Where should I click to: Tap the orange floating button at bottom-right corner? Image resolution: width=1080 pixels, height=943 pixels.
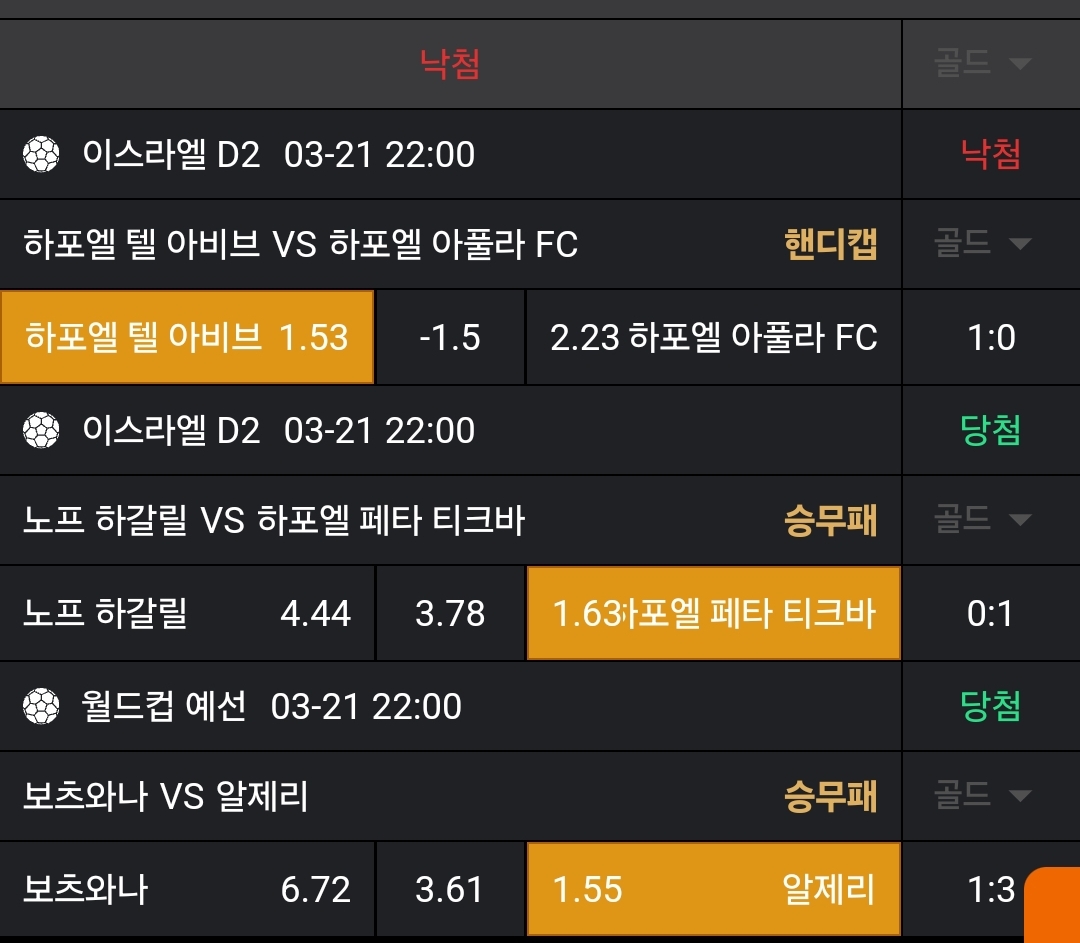pos(1053,904)
